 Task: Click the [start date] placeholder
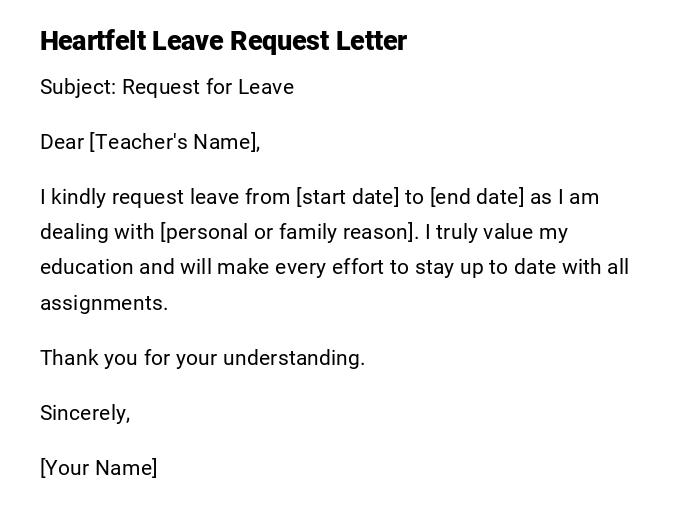click(x=347, y=197)
